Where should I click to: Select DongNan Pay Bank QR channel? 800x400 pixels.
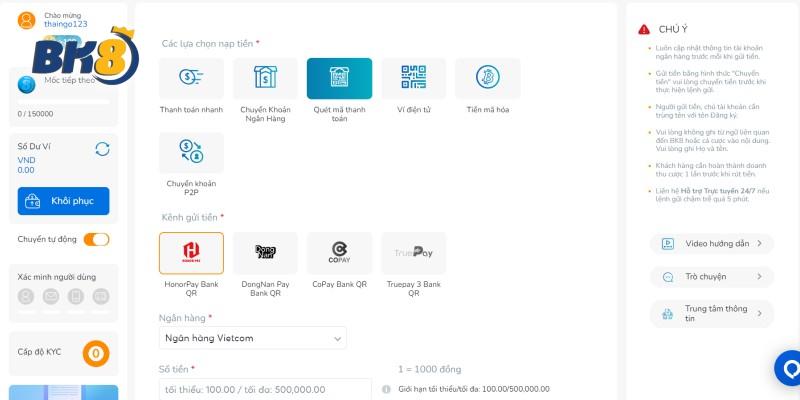point(265,253)
